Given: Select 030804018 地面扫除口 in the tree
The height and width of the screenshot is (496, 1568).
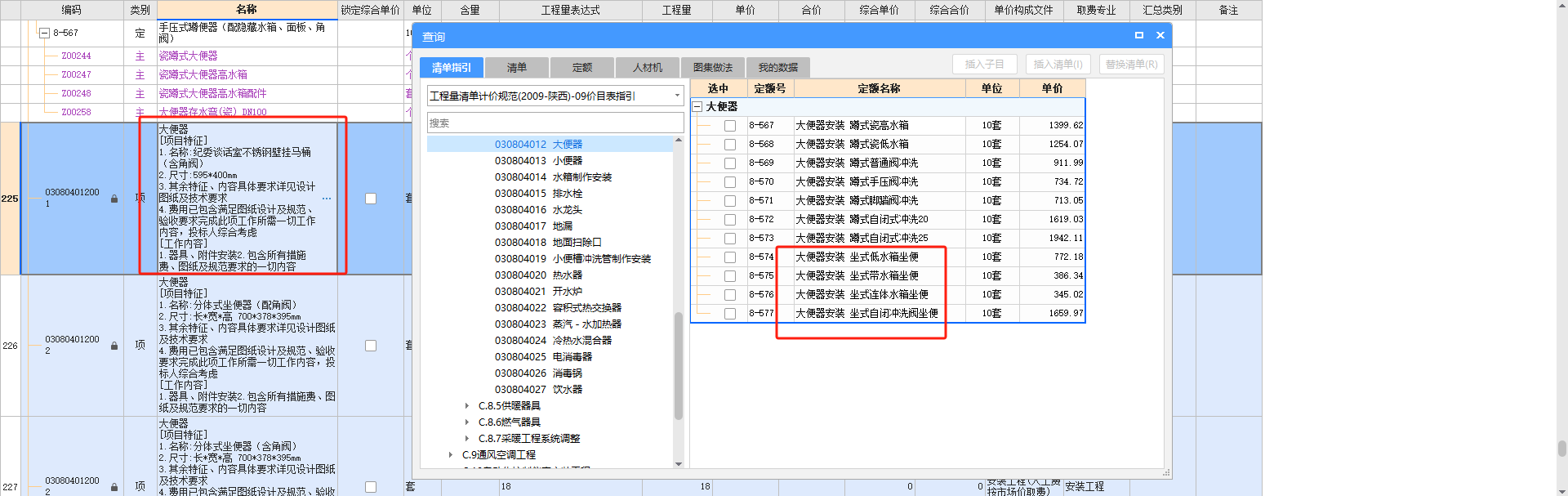Looking at the screenshot, I should 548,243.
